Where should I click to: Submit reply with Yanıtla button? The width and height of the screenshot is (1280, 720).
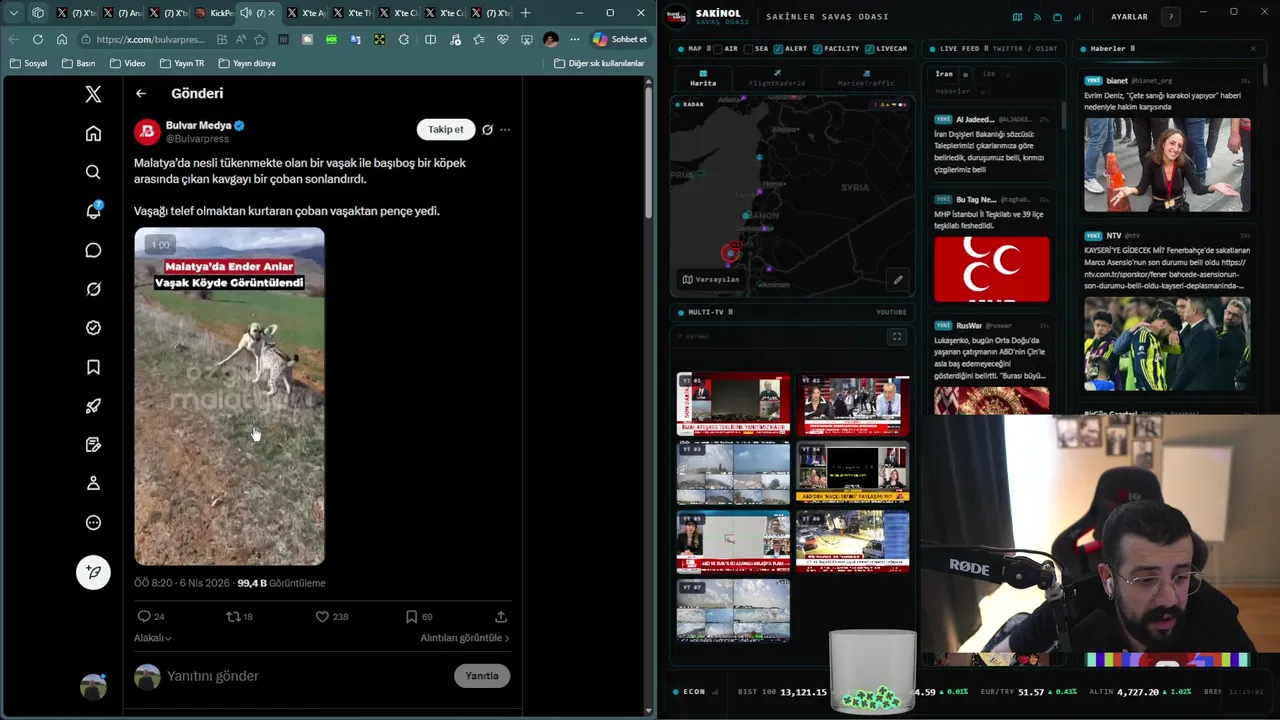click(482, 676)
